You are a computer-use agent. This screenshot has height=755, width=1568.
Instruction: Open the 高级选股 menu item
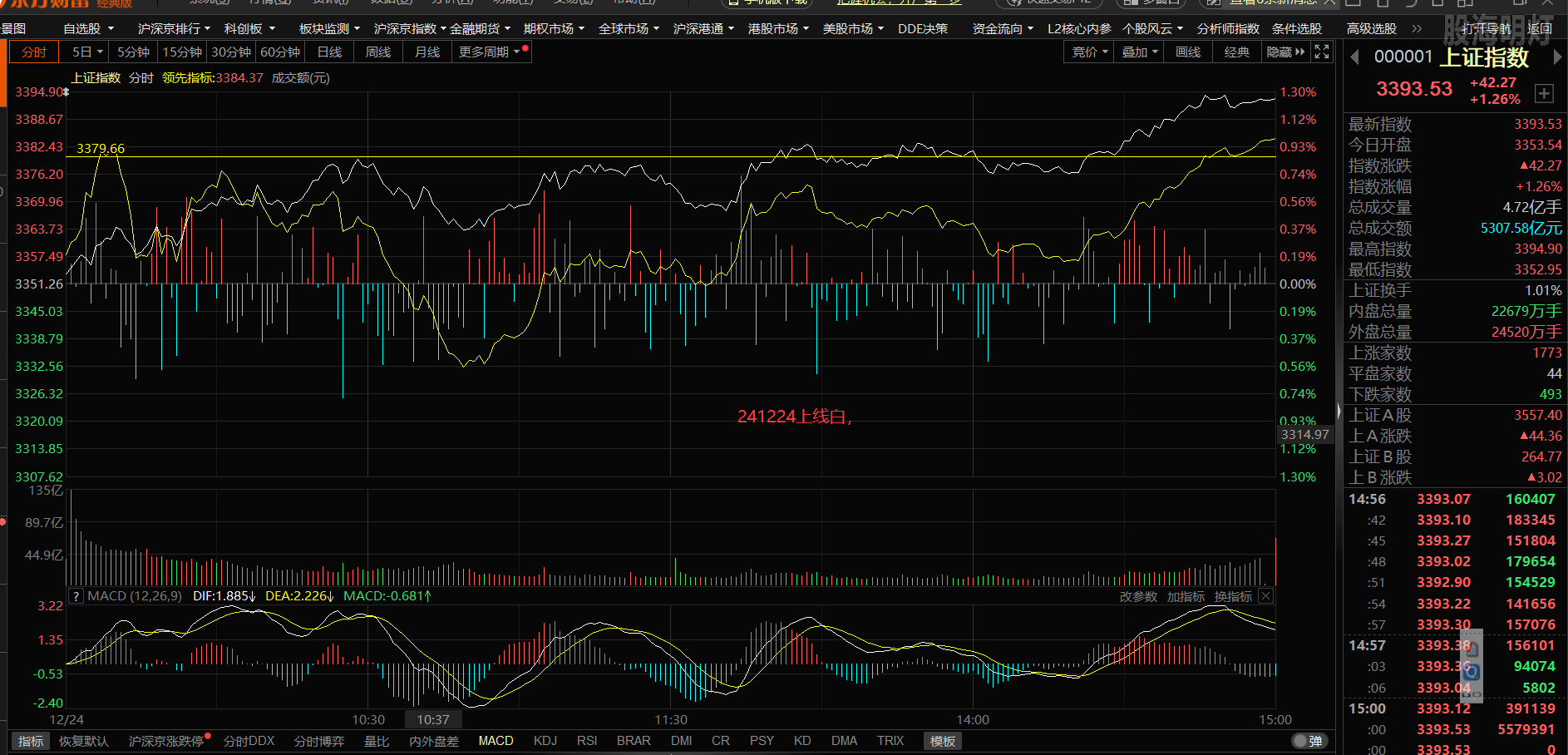click(x=1372, y=28)
